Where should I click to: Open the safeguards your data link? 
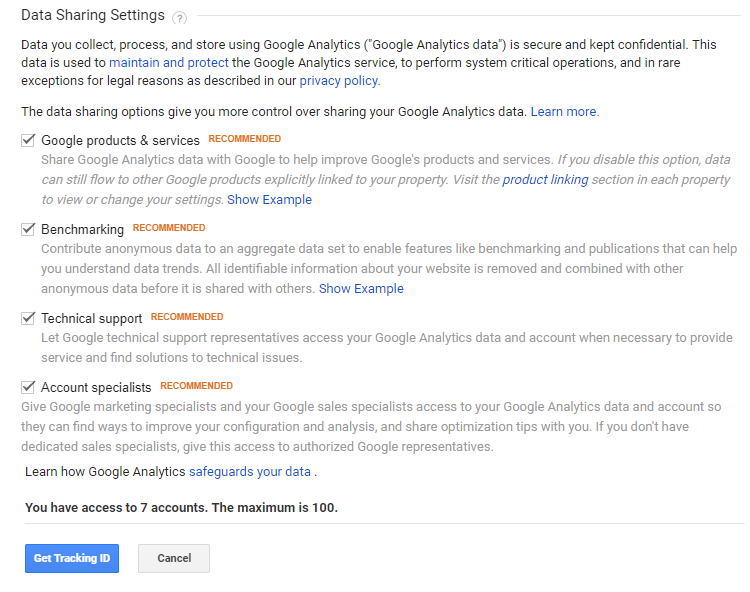(x=250, y=471)
